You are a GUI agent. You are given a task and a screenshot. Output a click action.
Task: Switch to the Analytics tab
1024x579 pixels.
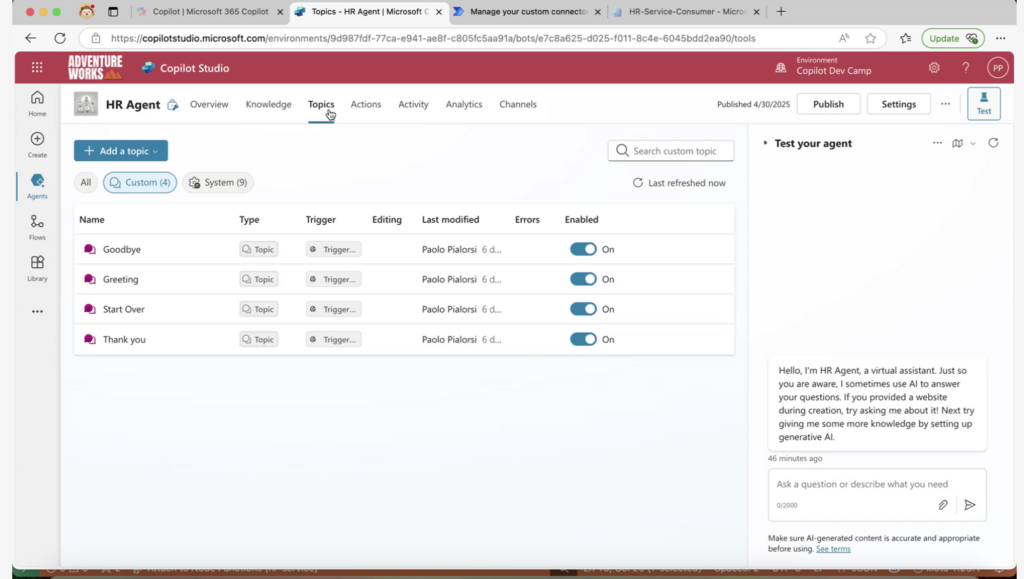[x=464, y=104]
